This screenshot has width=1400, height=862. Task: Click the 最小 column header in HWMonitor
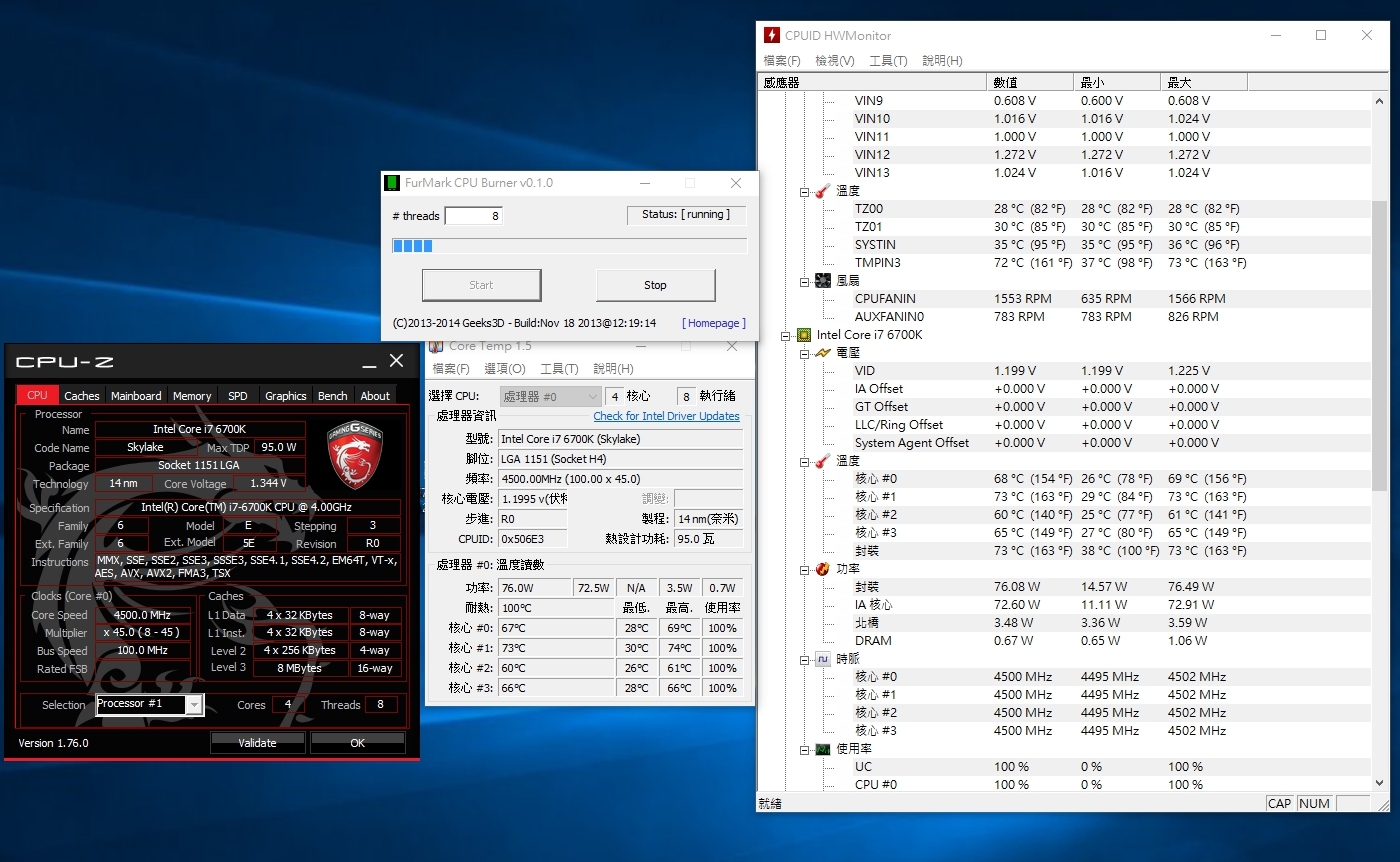pos(1118,82)
